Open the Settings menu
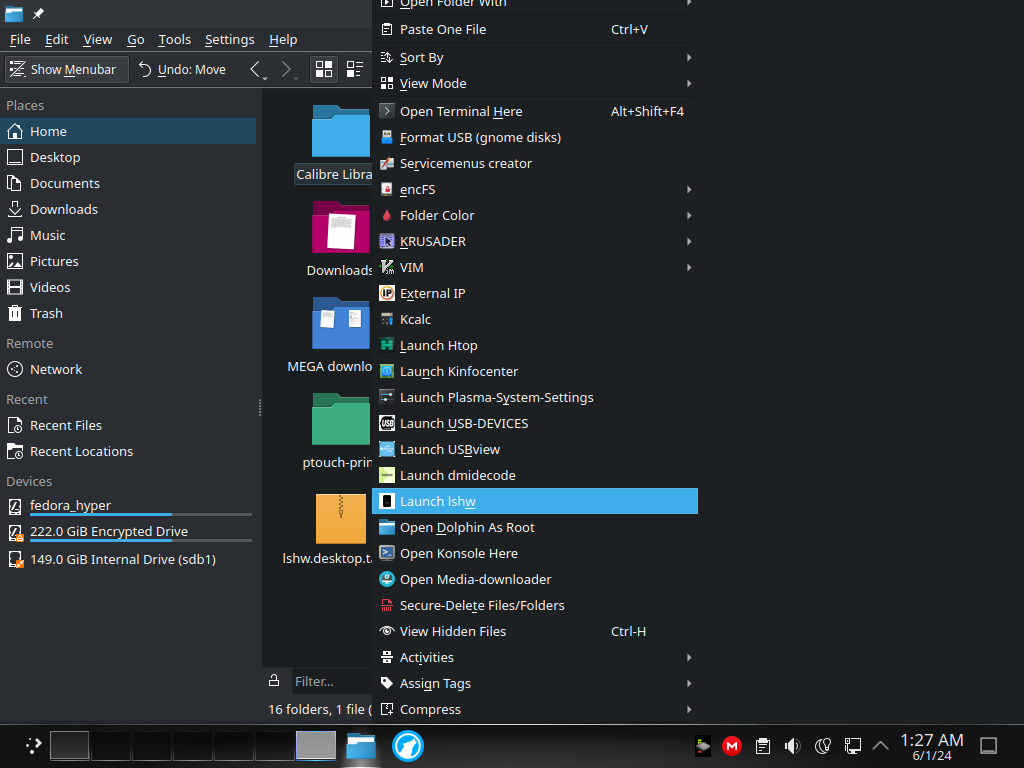 [x=229, y=39]
